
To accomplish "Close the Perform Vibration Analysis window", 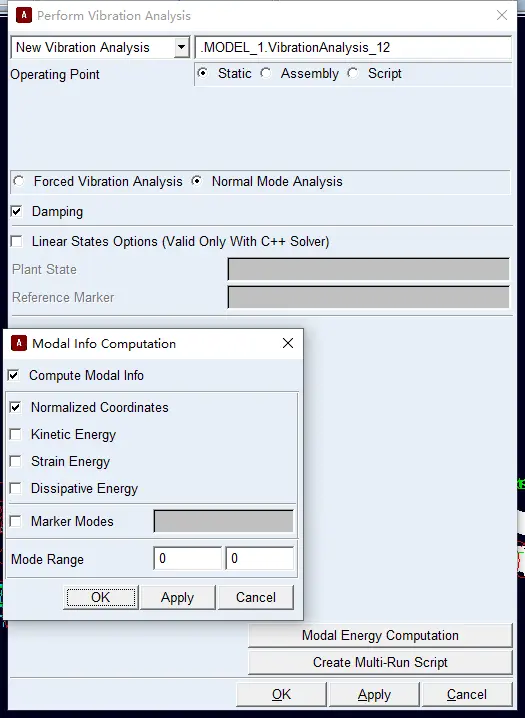I will pos(502,15).
